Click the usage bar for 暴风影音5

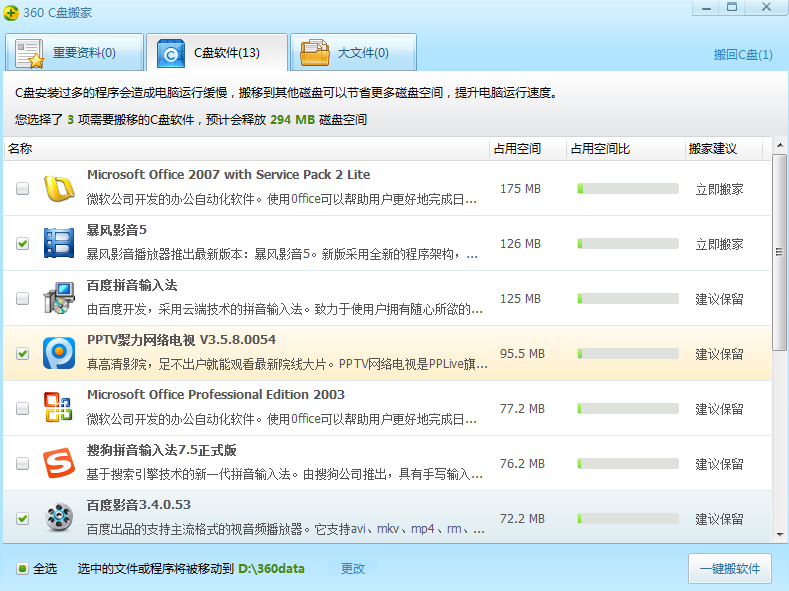click(628, 243)
